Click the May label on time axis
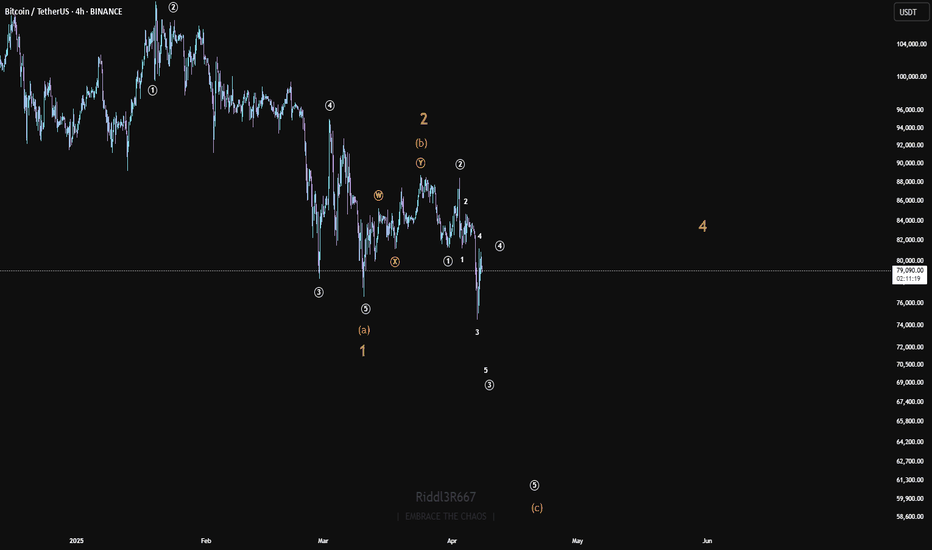The image size is (932, 550). [577, 541]
